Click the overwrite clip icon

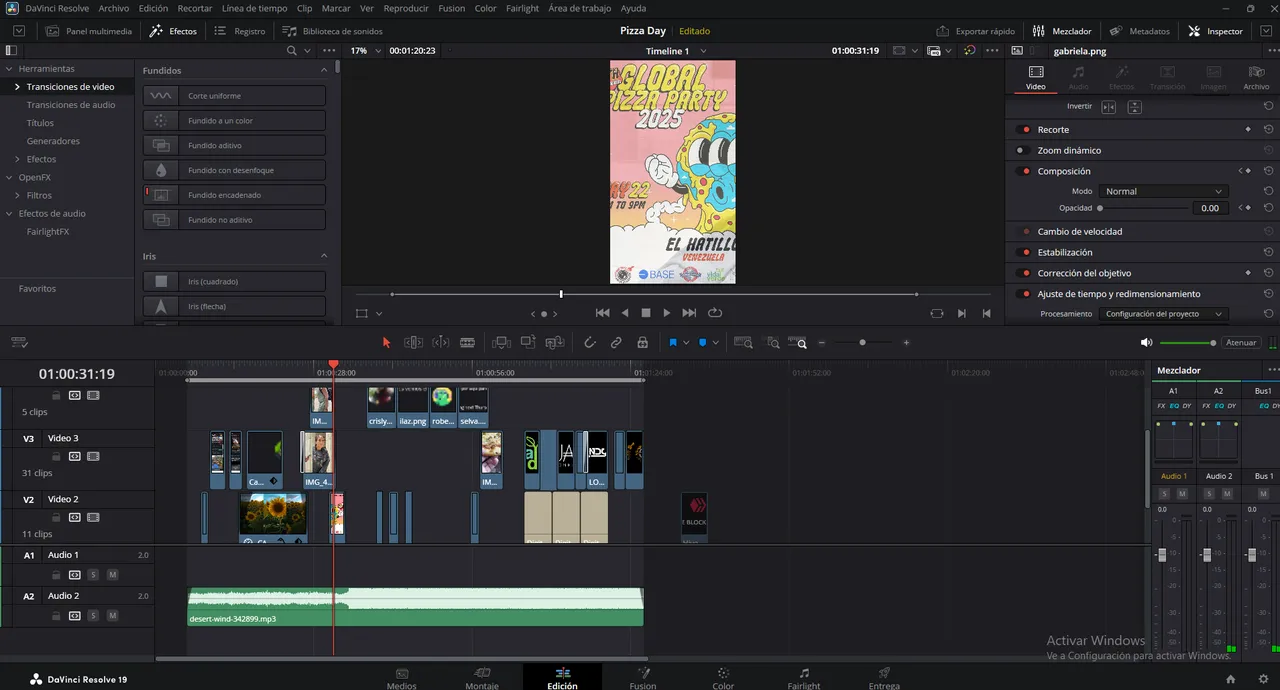click(x=528, y=342)
